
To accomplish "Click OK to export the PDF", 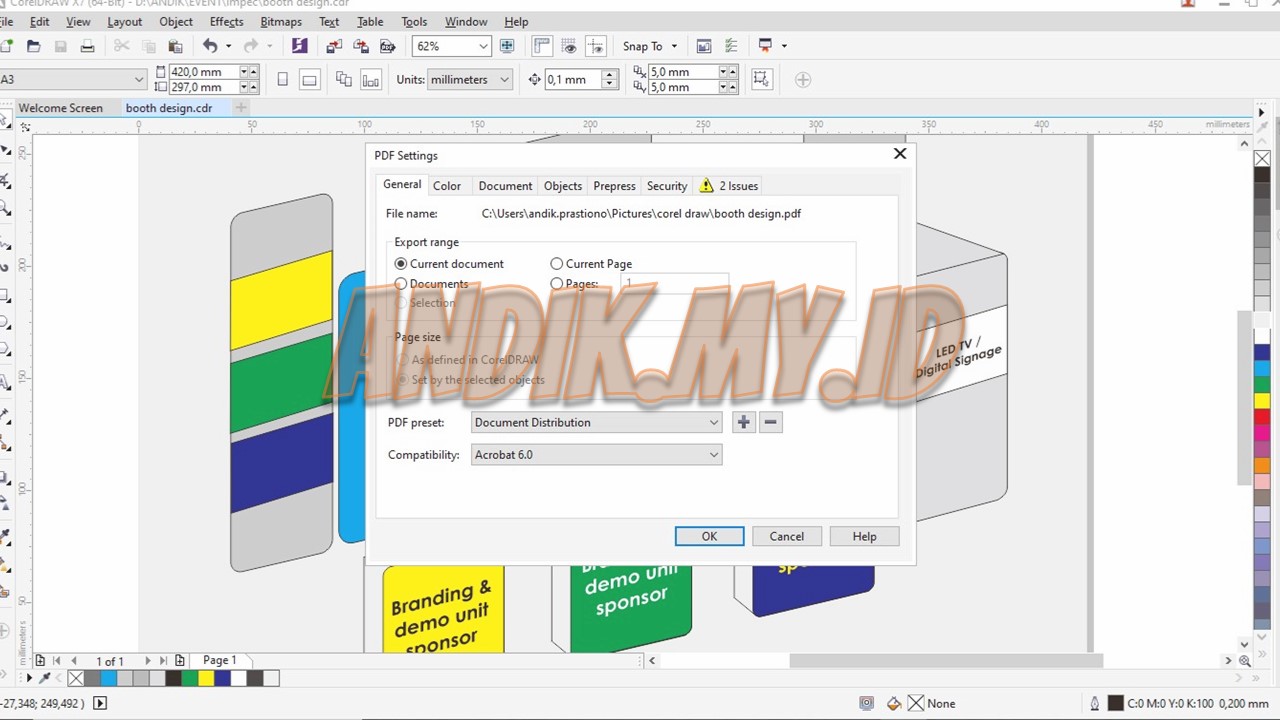I will click(709, 536).
